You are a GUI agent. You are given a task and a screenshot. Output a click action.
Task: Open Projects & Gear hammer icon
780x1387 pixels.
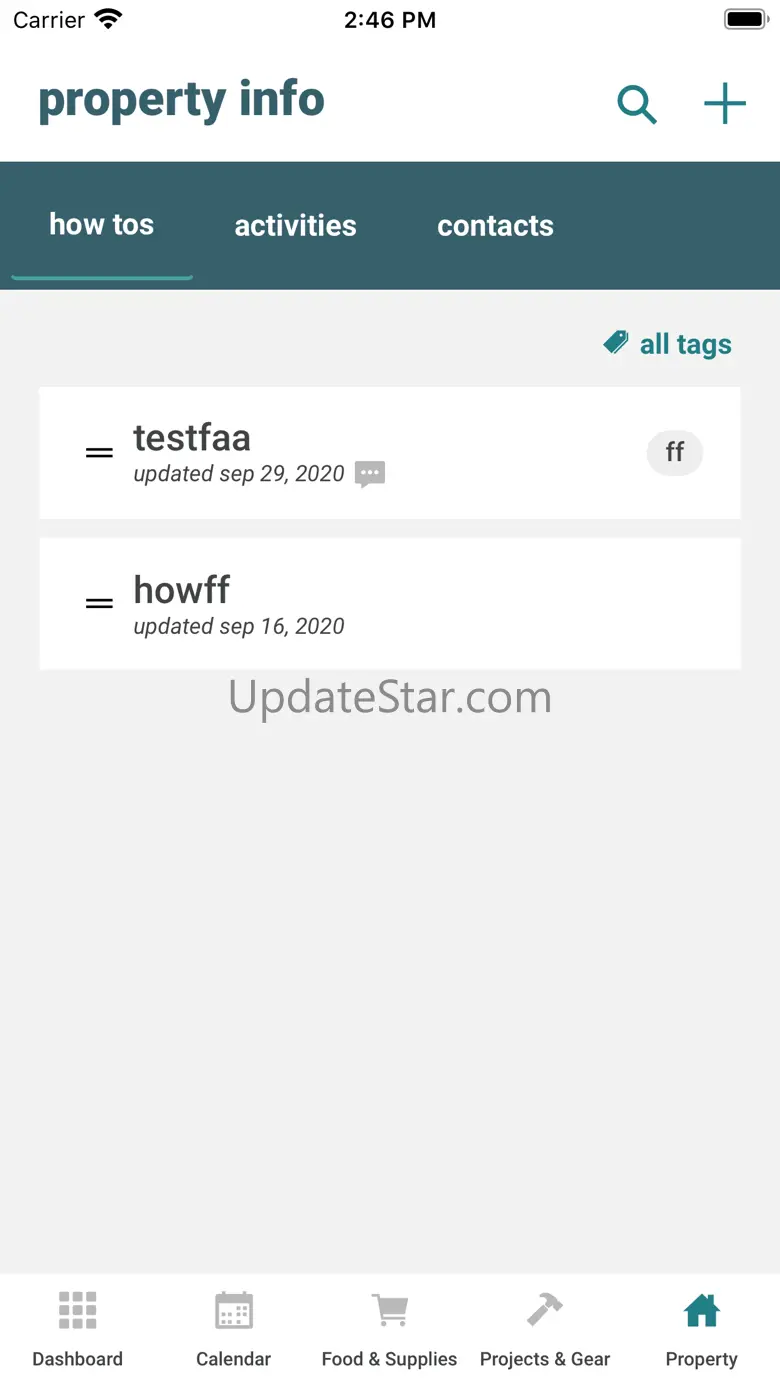545,1310
